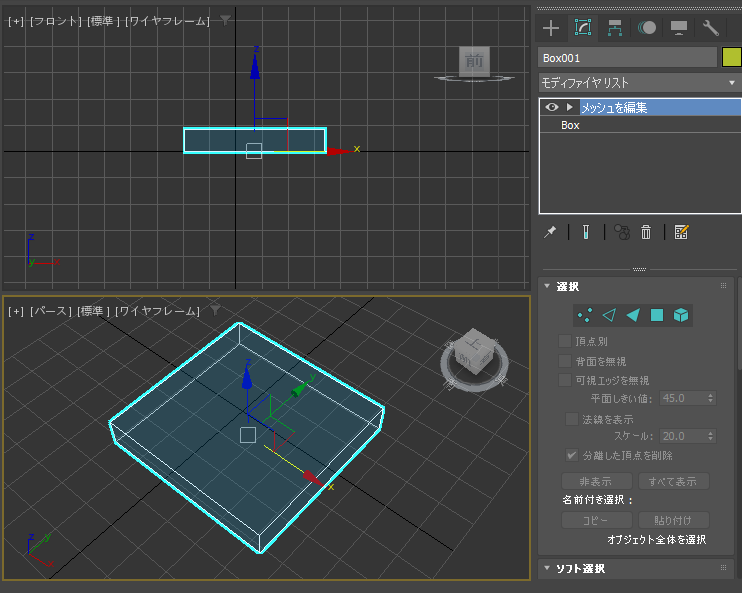The width and height of the screenshot is (742, 593).
Task: Adjust the スケール spinner arrows
Action: pos(710,436)
